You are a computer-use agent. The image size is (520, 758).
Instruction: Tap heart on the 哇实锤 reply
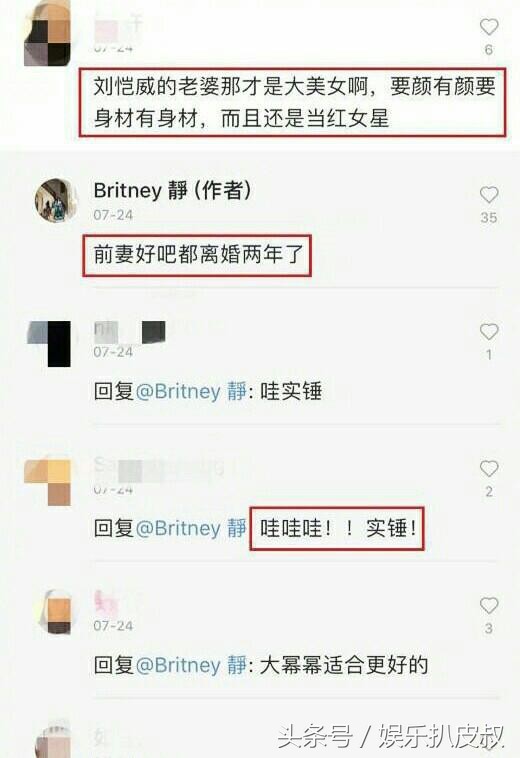(x=489, y=332)
